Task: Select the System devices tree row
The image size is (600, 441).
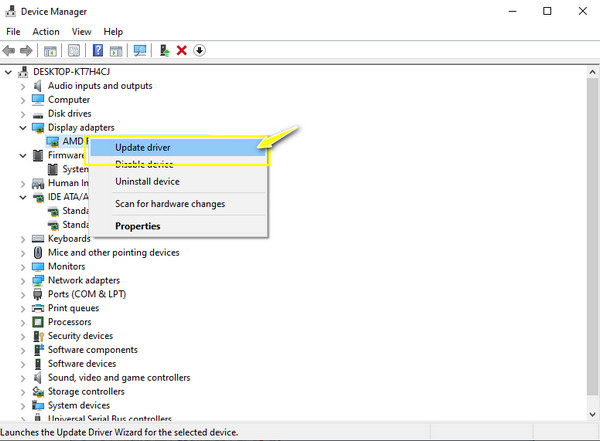Action: pyautogui.click(x=79, y=405)
